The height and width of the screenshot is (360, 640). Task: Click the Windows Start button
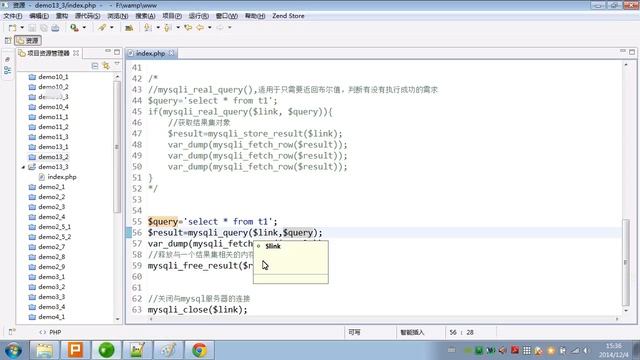pyautogui.click(x=13, y=350)
